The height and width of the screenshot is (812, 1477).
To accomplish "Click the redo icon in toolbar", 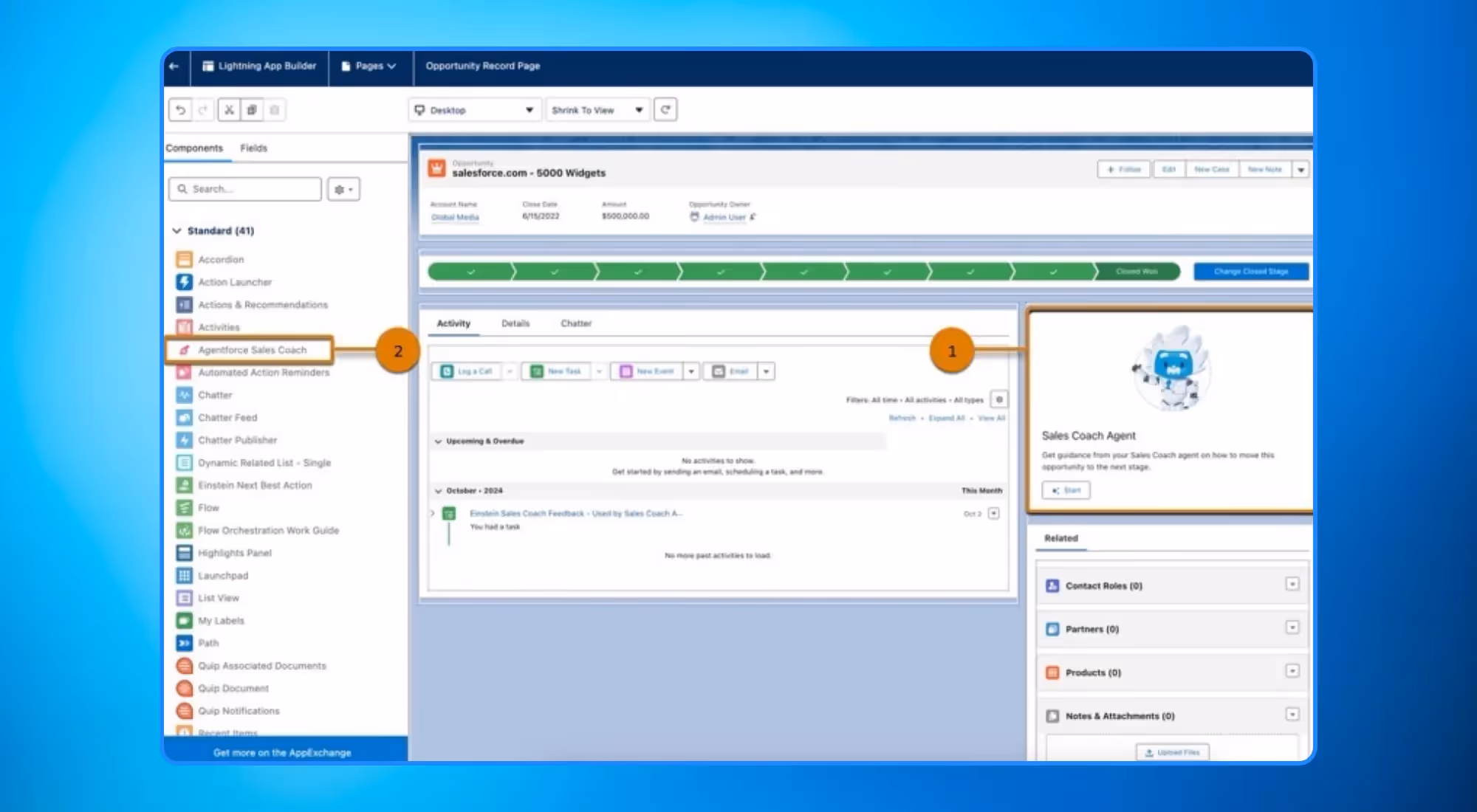I will click(x=202, y=110).
